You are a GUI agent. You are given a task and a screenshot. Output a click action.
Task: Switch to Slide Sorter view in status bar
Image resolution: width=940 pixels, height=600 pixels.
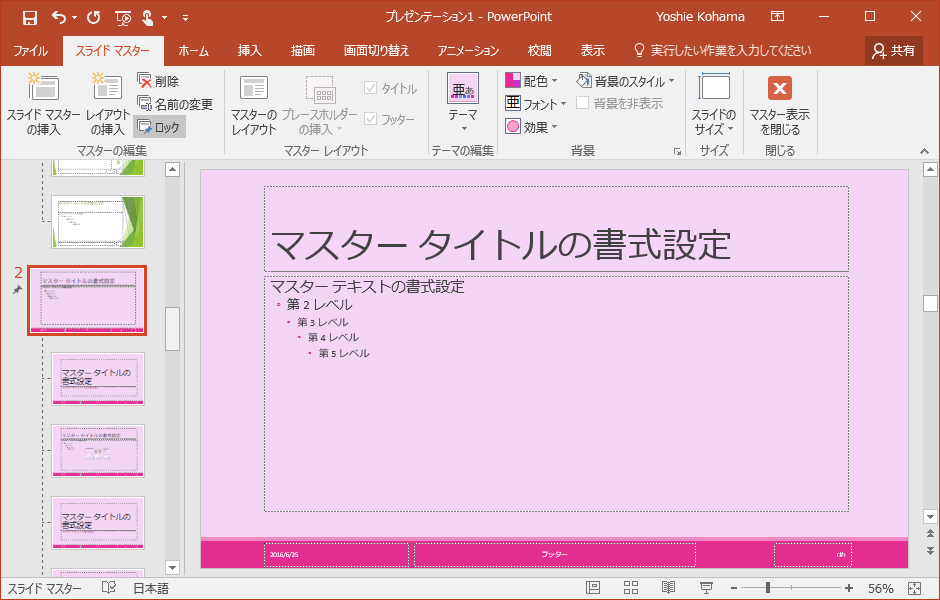click(x=631, y=589)
